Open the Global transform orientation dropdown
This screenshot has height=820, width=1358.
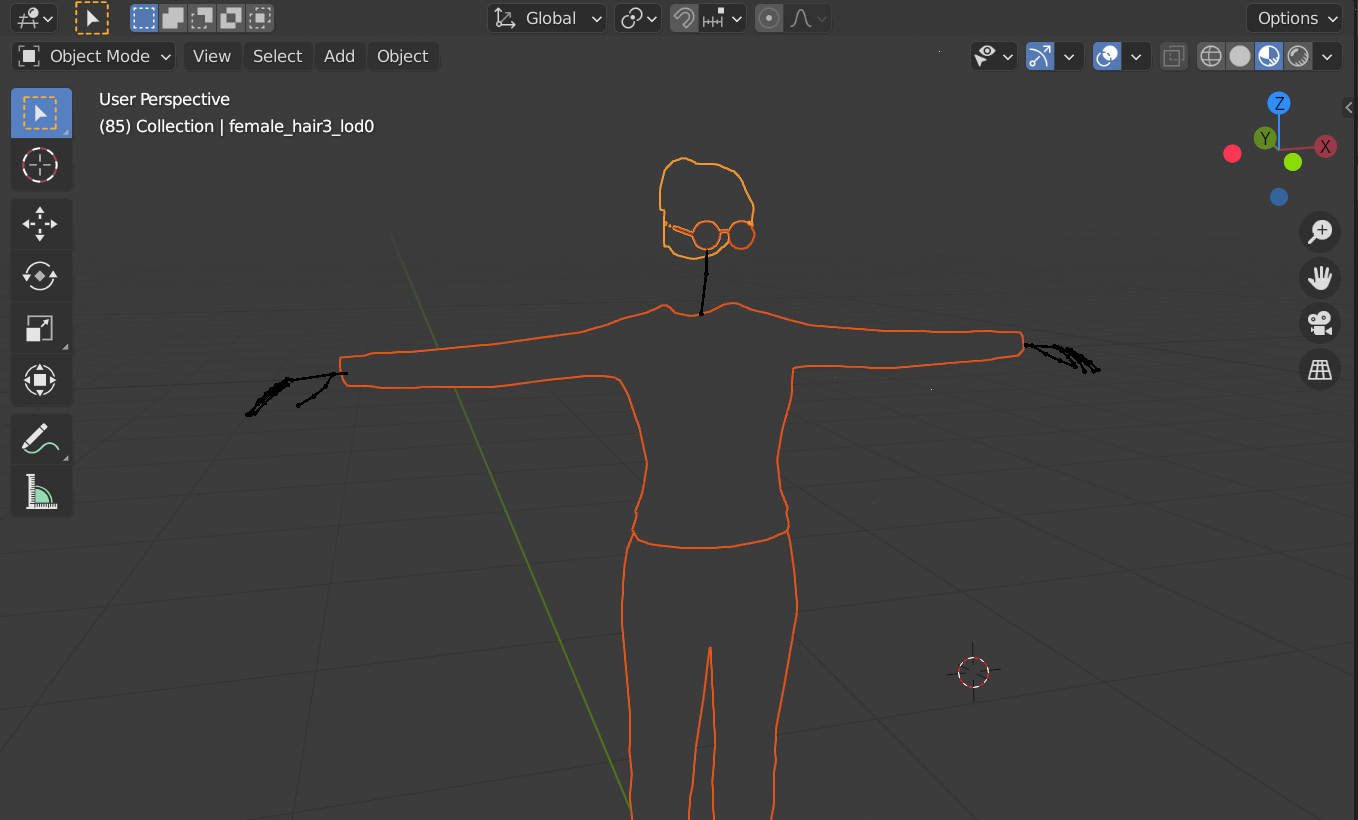[x=548, y=18]
